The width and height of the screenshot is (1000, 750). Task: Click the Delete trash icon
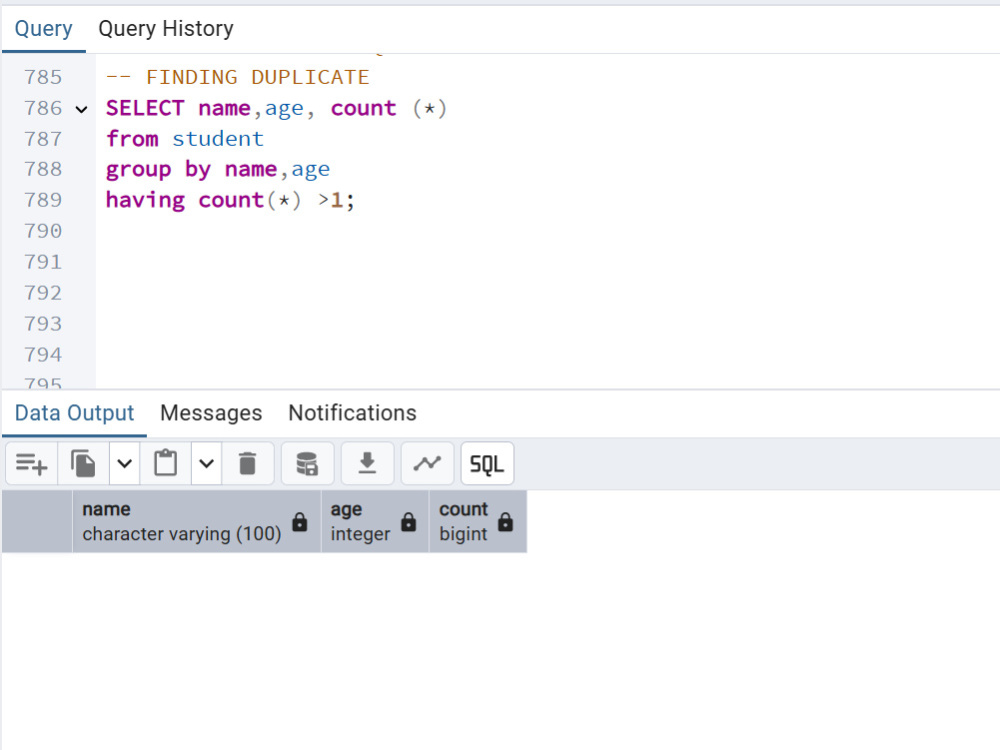tap(247, 464)
